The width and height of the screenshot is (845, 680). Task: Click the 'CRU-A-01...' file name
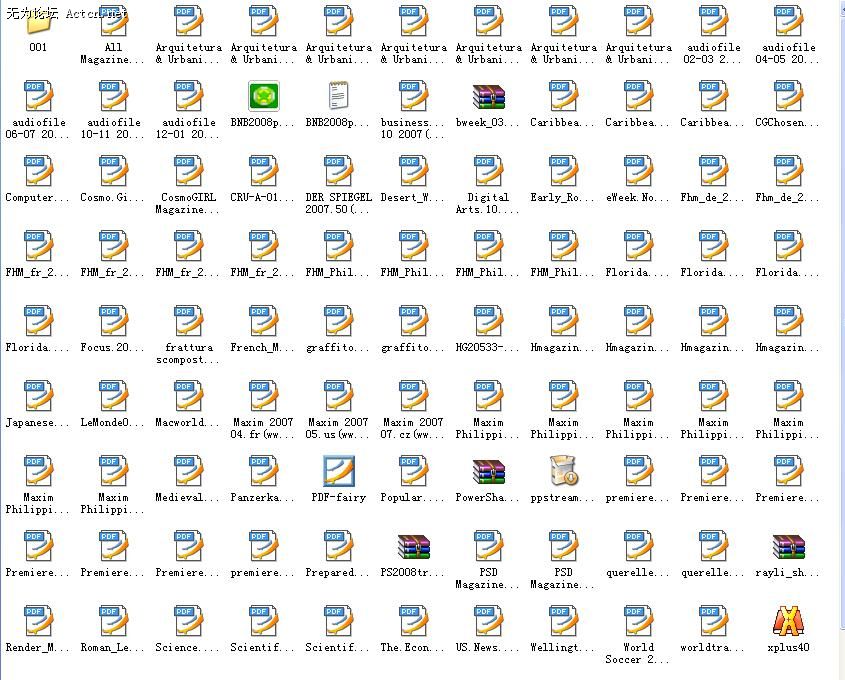click(x=263, y=198)
